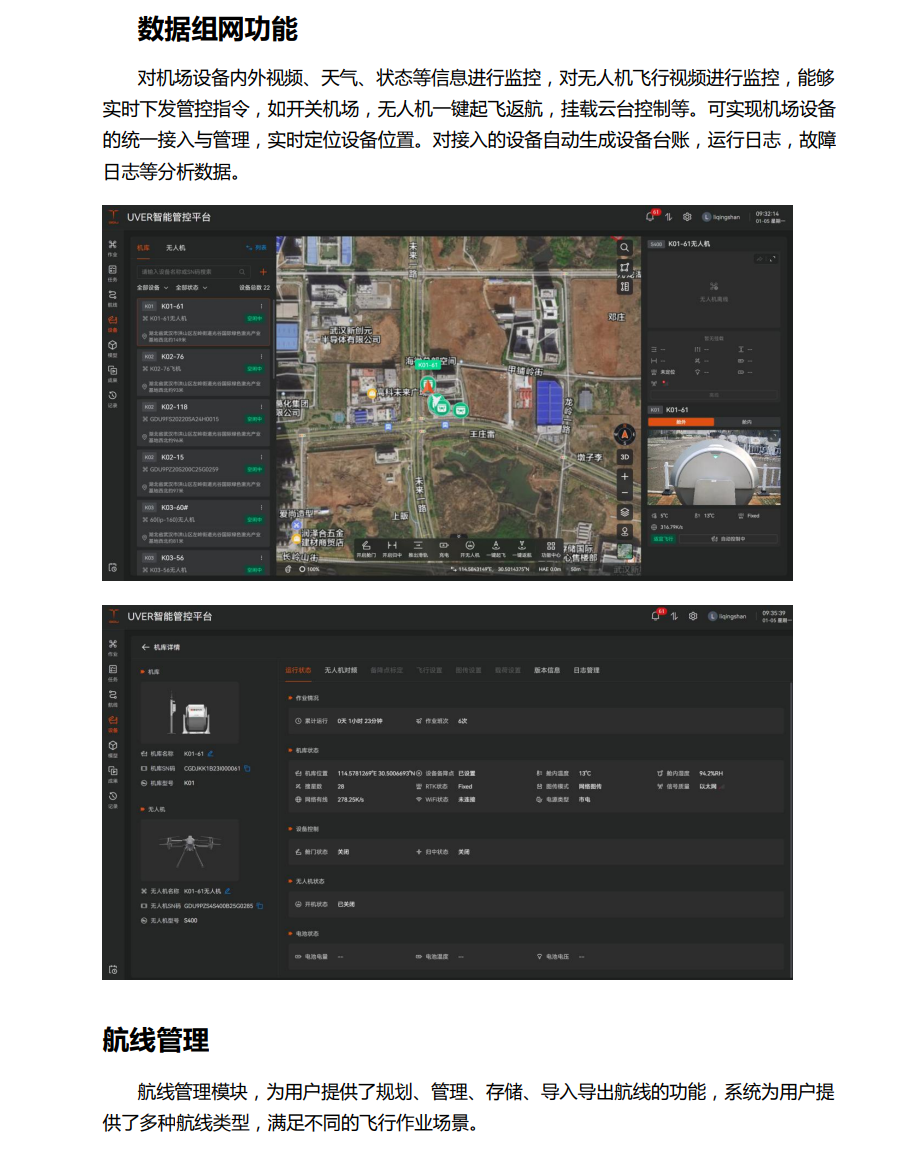This screenshot has height=1161, width=914.
Task: Copy the 机库SN码 with copy icon
Action: point(247,768)
